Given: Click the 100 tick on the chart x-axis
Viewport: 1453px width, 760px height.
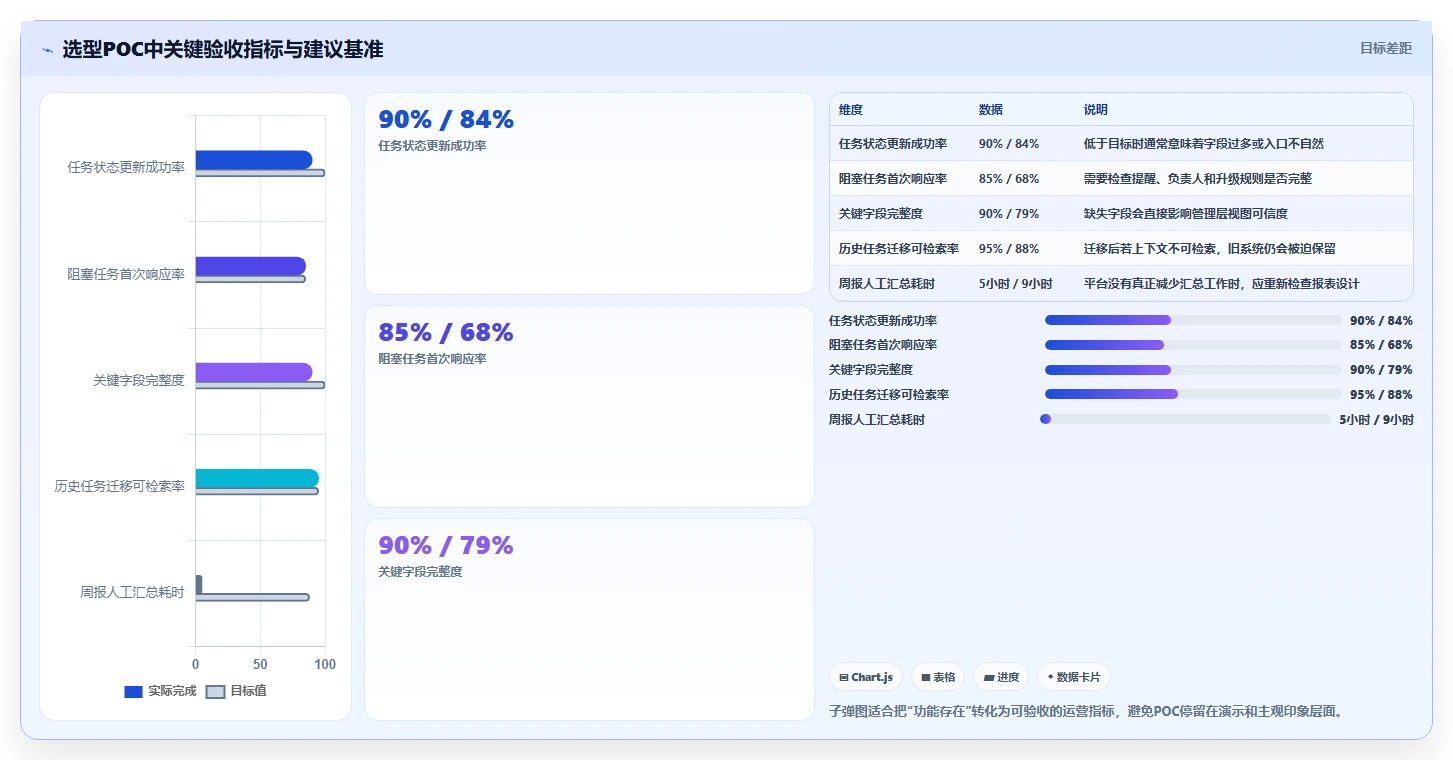Looking at the screenshot, I should pos(325,664).
